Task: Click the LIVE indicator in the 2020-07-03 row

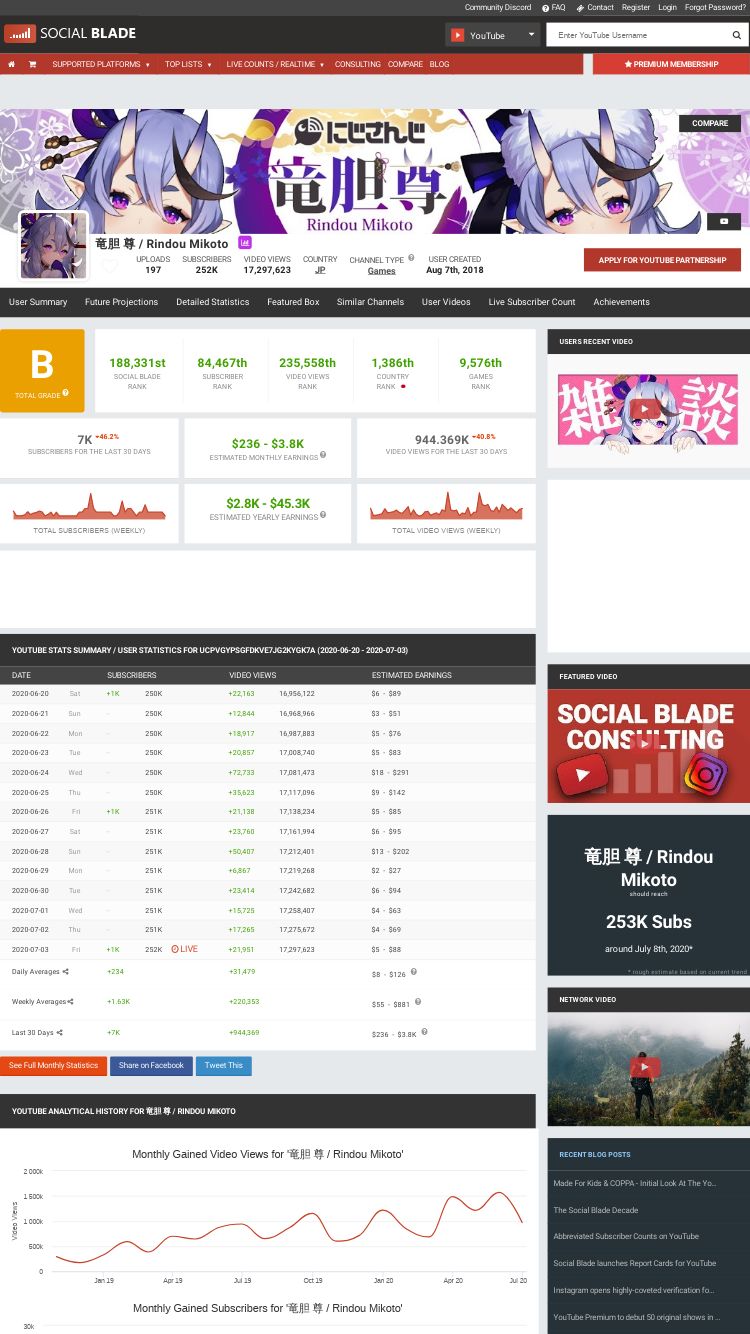Action: click(x=184, y=949)
